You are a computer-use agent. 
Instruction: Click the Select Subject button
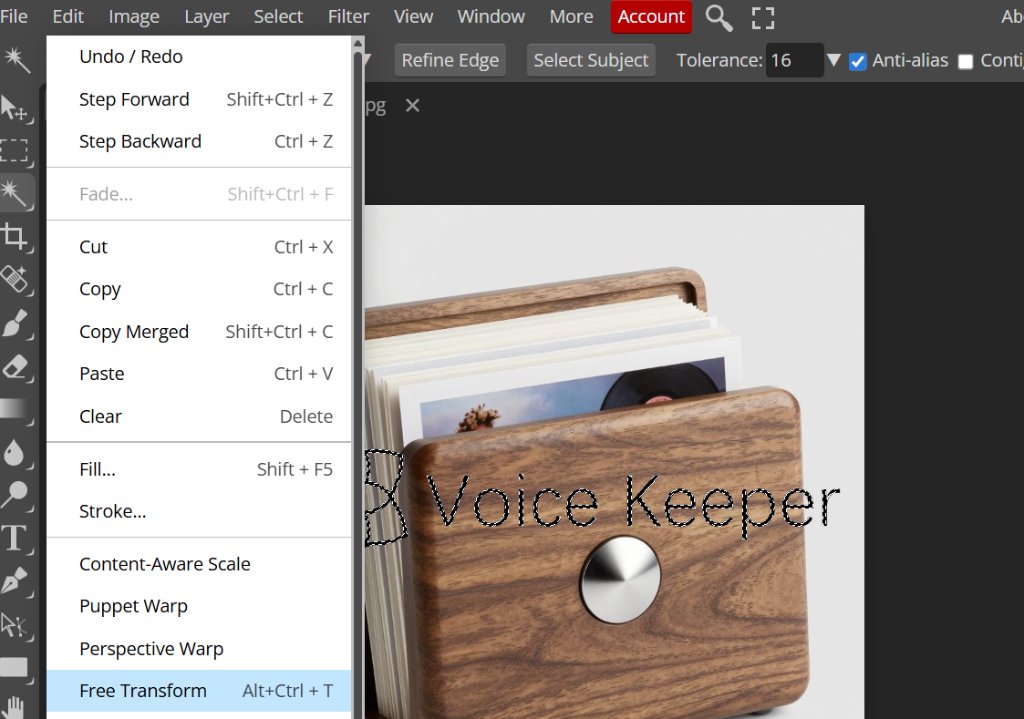(x=590, y=60)
